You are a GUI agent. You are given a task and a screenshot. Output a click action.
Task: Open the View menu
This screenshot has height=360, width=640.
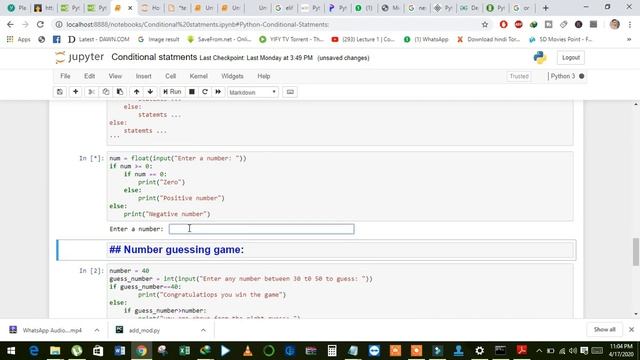tap(115, 76)
